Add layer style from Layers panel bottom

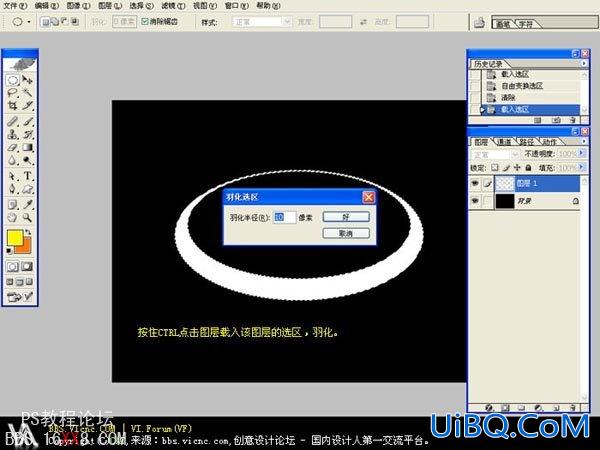pos(489,408)
